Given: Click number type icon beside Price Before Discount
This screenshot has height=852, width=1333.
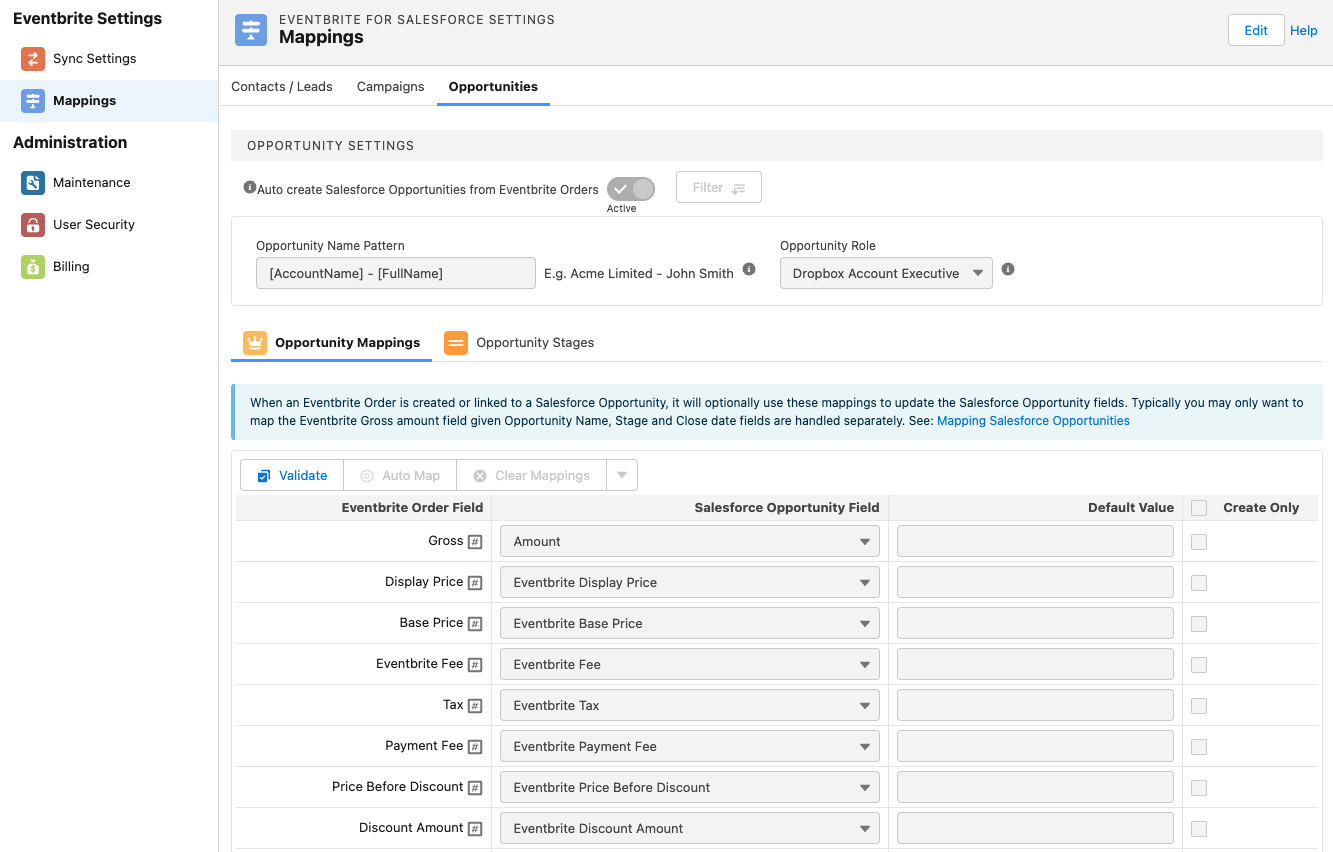Looking at the screenshot, I should (475, 788).
